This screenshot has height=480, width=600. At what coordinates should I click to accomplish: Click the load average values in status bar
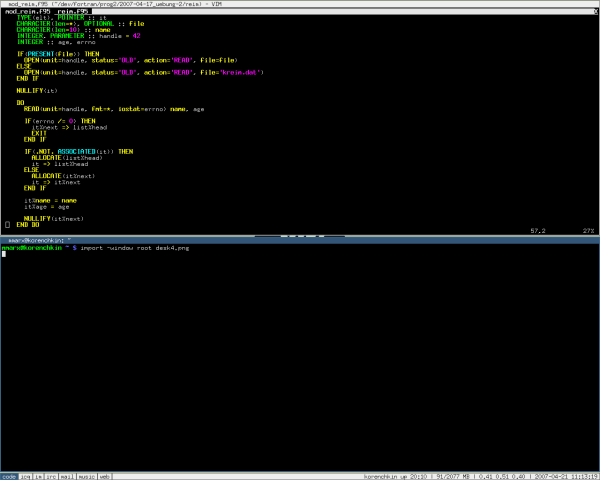pos(502,477)
